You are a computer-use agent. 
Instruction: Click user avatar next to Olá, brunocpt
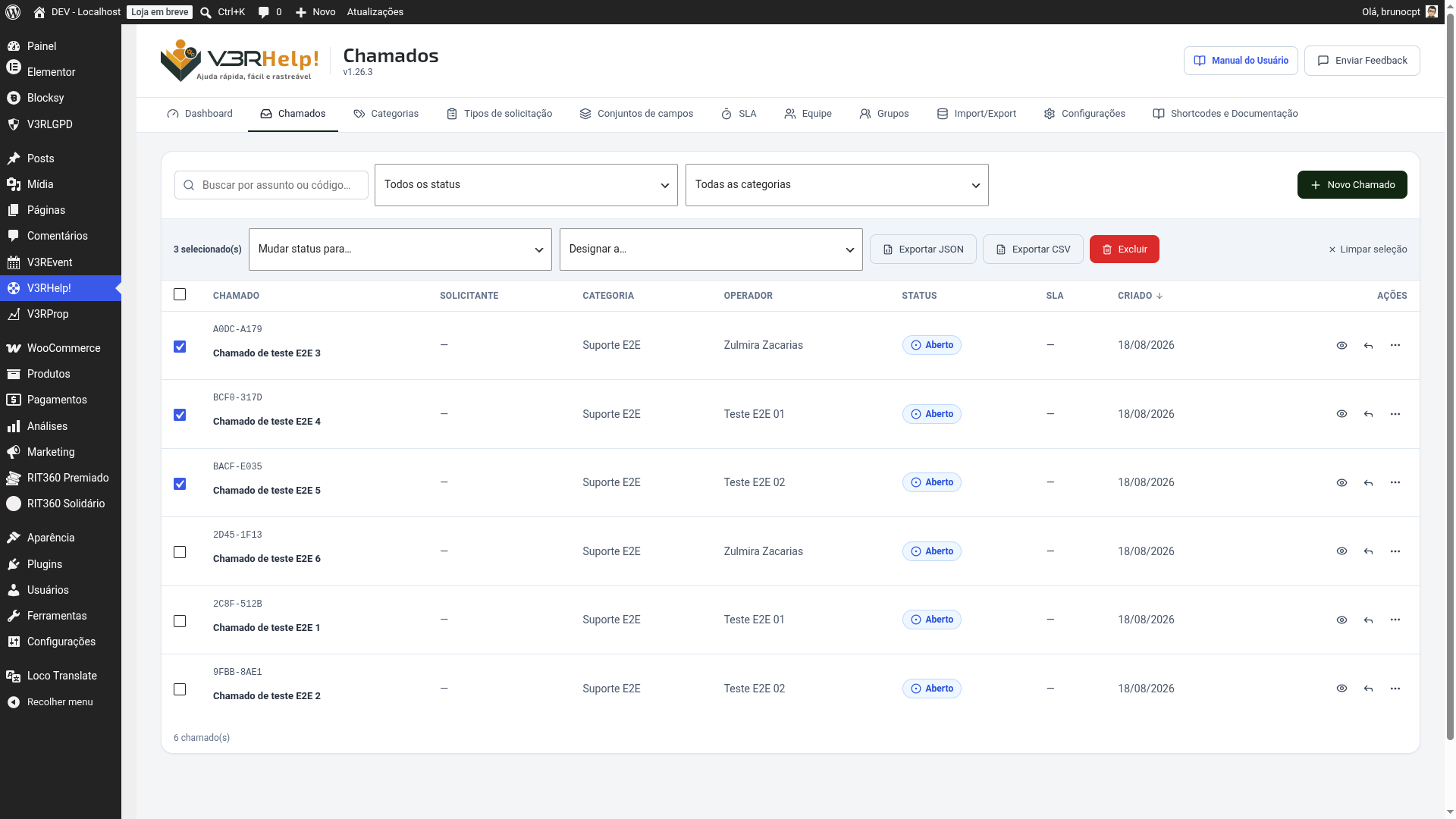click(1431, 12)
